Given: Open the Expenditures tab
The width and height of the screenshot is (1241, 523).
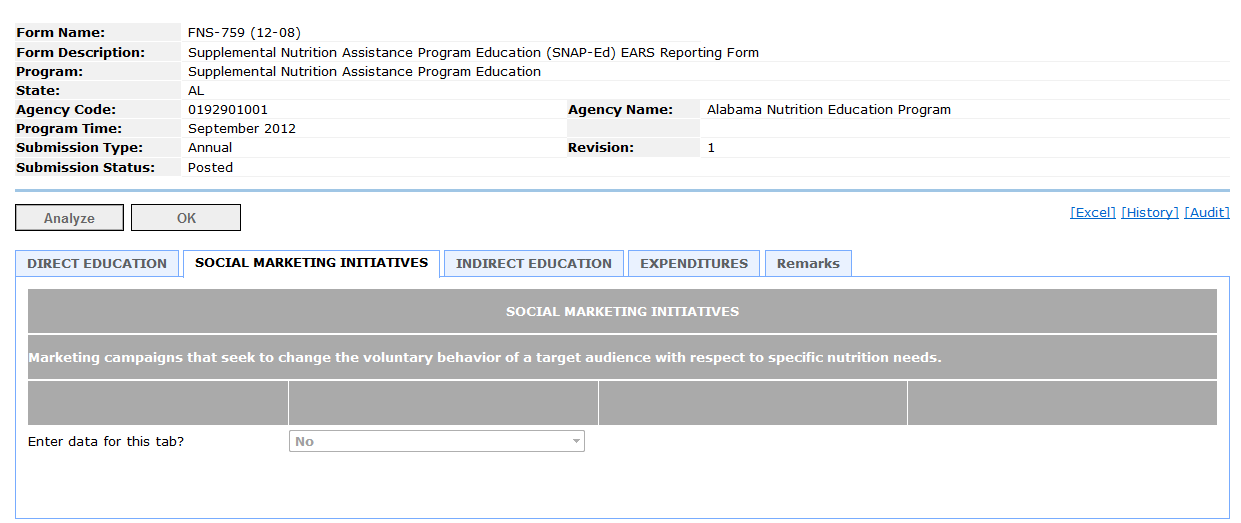Looking at the screenshot, I should (x=694, y=264).
